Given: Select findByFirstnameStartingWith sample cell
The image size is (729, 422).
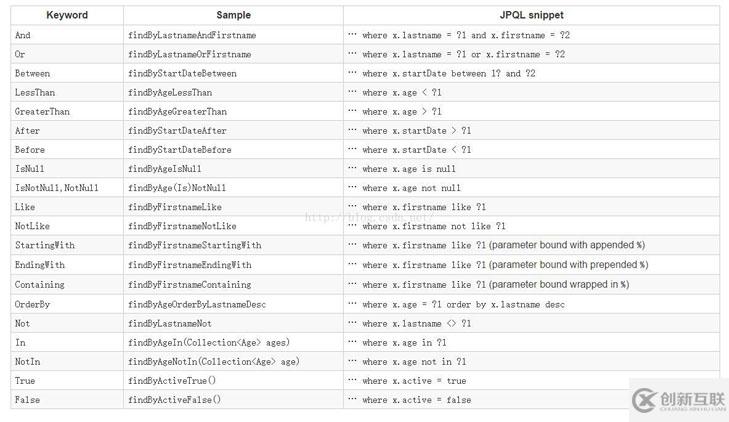Looking at the screenshot, I should 233,245.
